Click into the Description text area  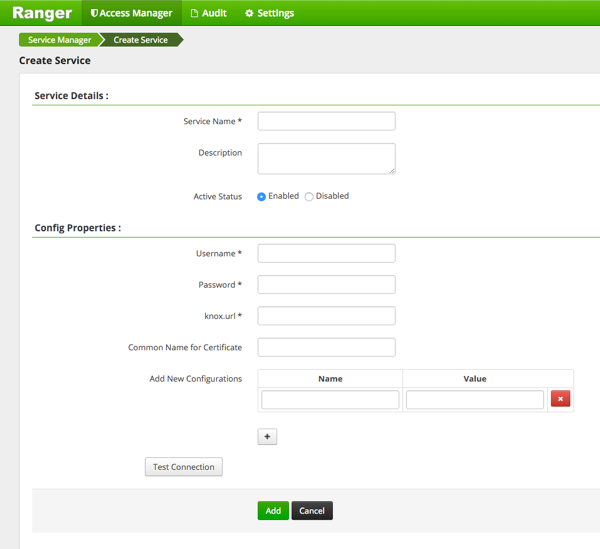326,158
